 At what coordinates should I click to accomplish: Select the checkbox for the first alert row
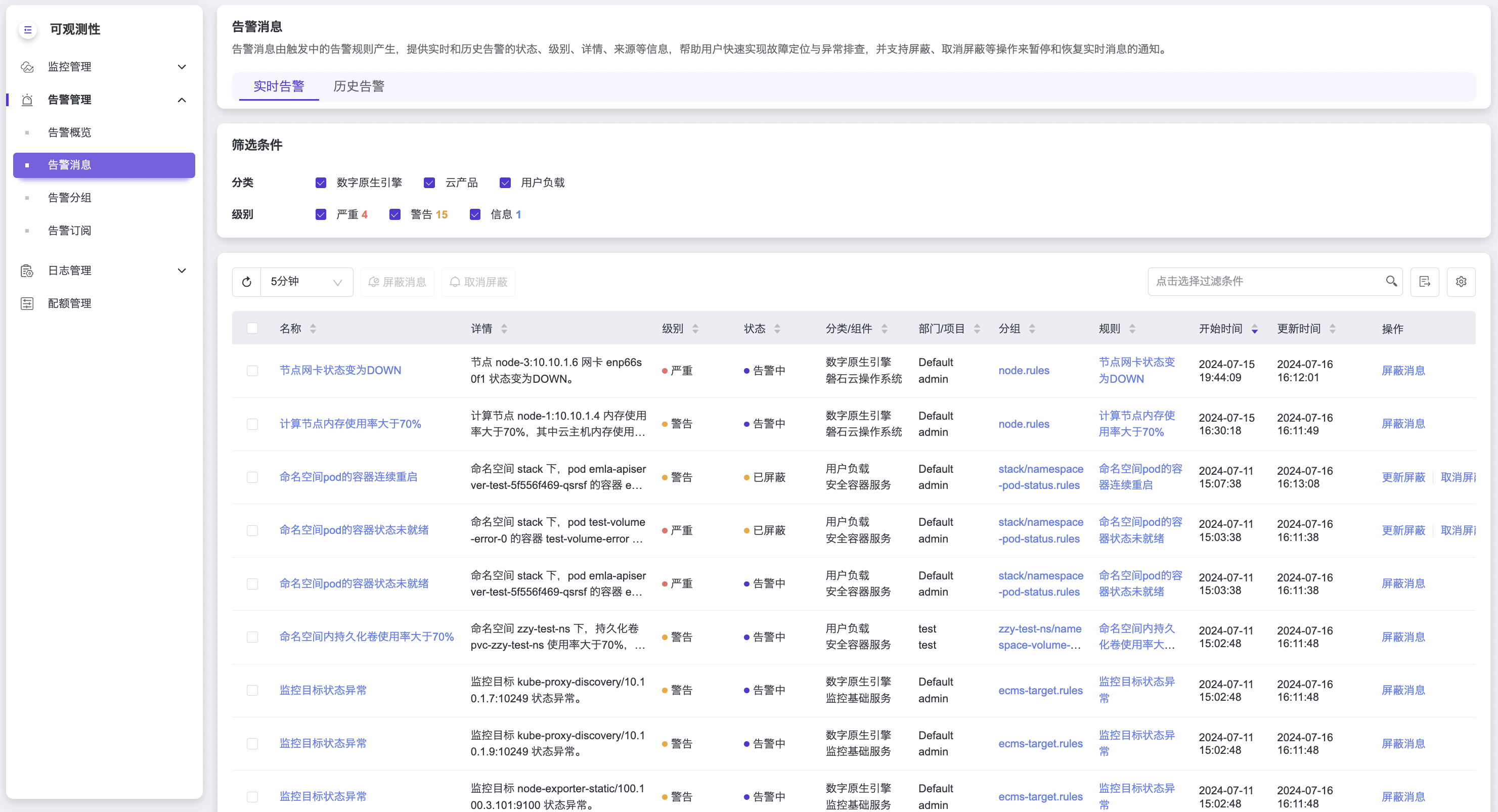click(252, 371)
